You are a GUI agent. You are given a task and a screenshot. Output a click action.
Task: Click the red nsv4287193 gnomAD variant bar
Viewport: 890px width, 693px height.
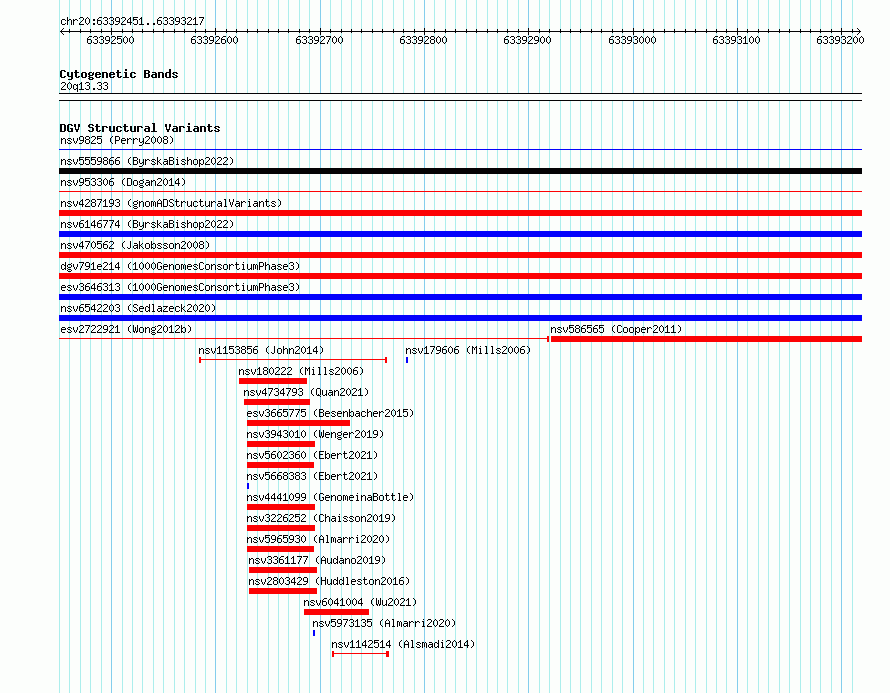(460, 213)
